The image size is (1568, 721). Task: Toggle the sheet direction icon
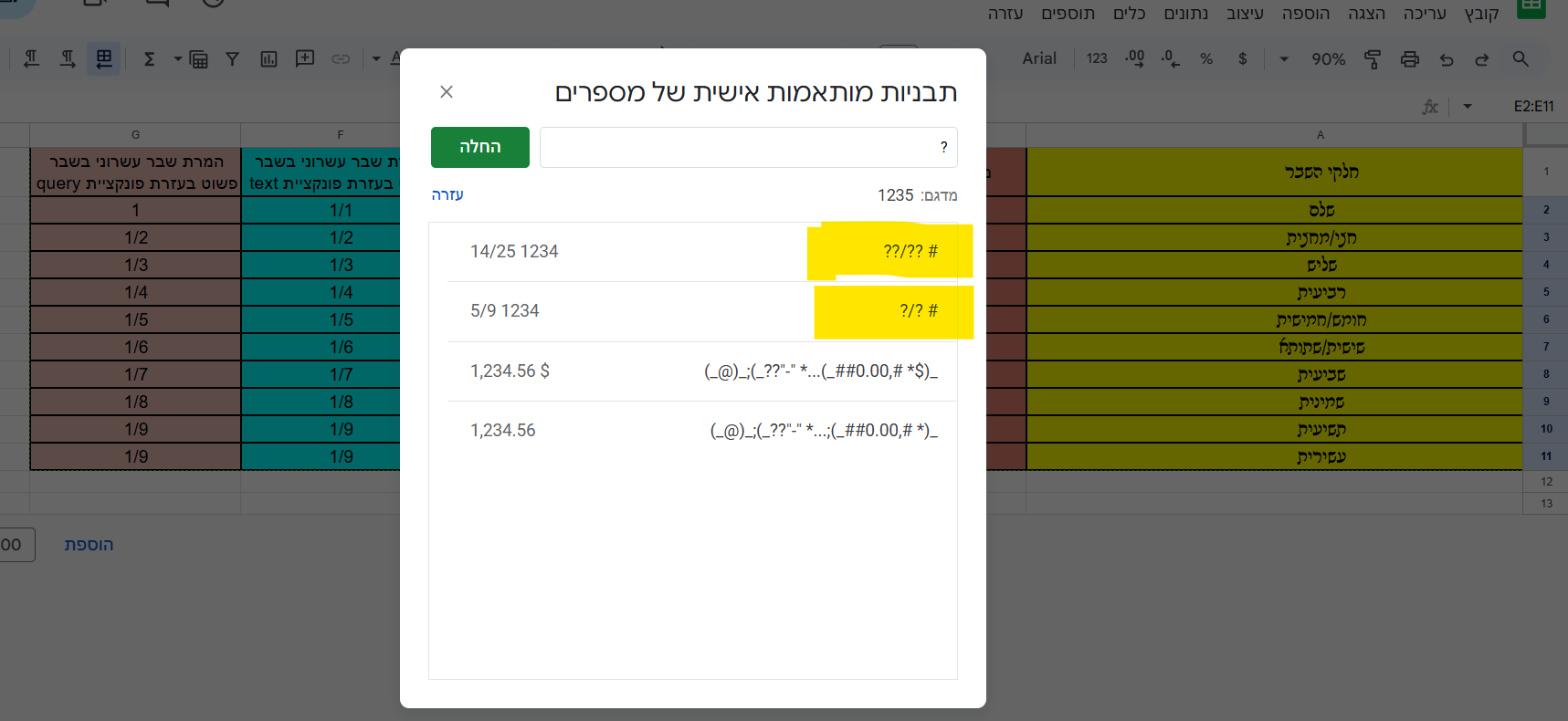tap(104, 59)
